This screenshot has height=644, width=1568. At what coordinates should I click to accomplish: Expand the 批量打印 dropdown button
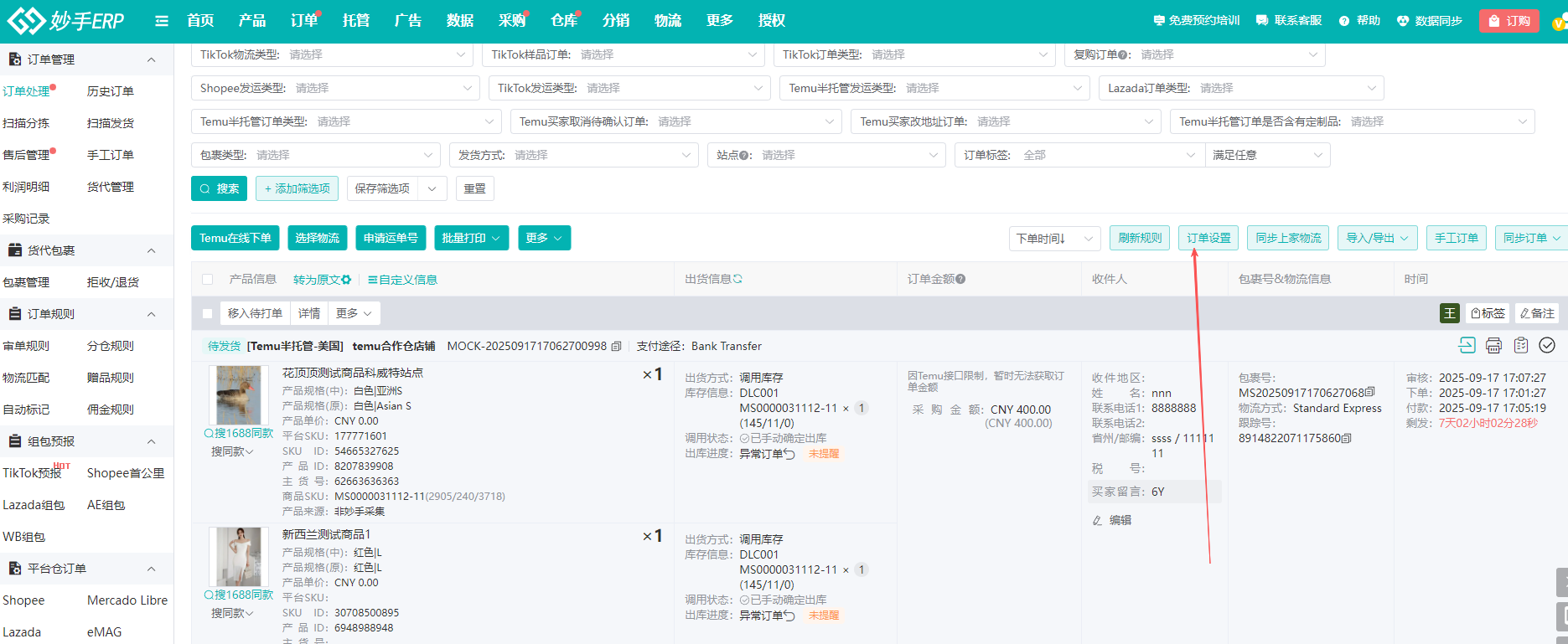471,238
